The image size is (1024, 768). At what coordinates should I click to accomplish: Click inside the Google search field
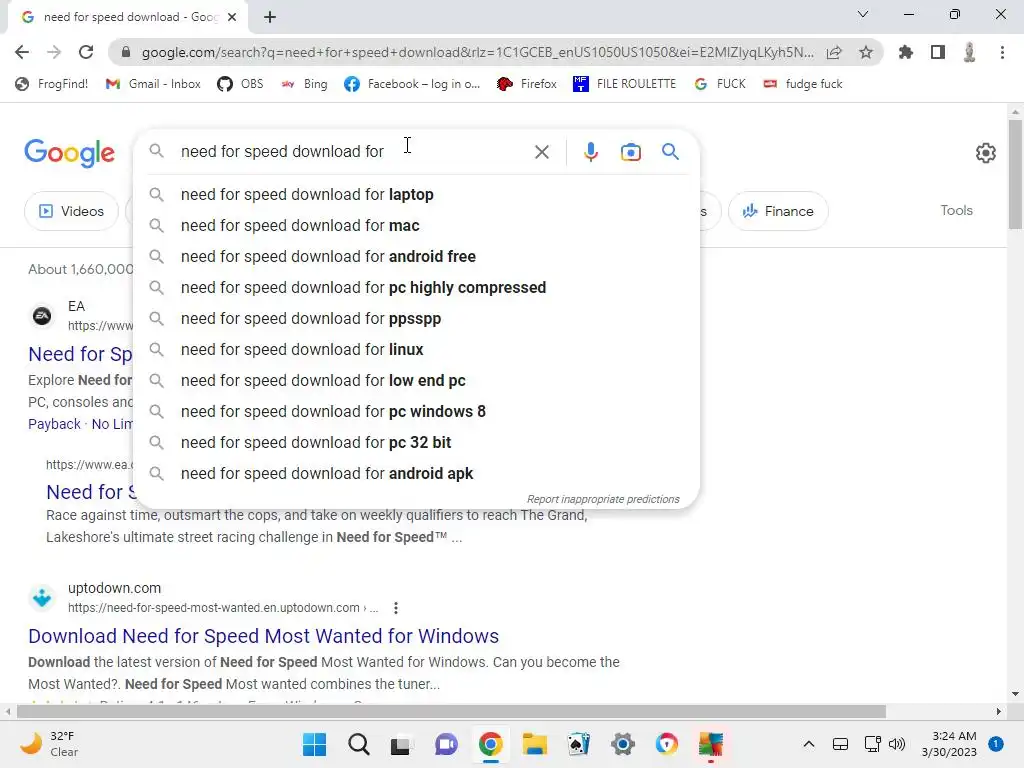click(x=353, y=152)
